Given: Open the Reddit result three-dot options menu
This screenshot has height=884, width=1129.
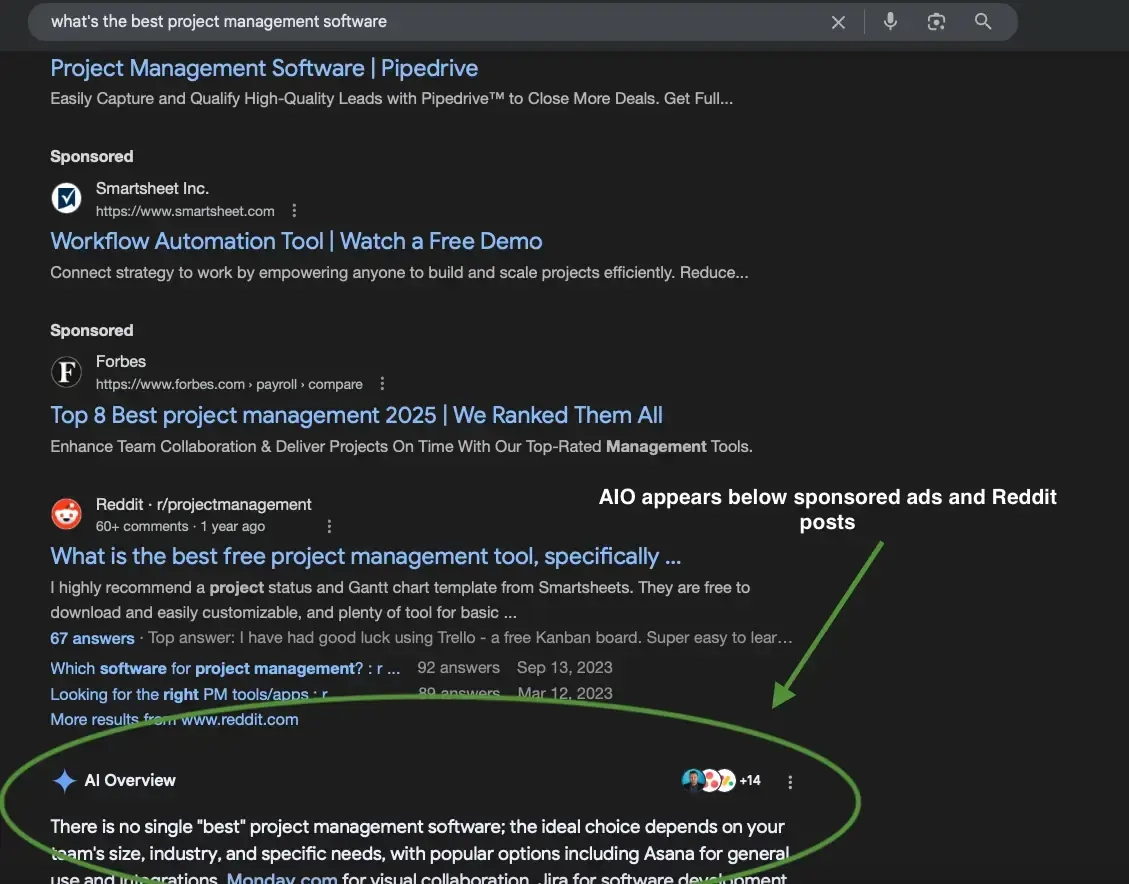Looking at the screenshot, I should click(329, 526).
